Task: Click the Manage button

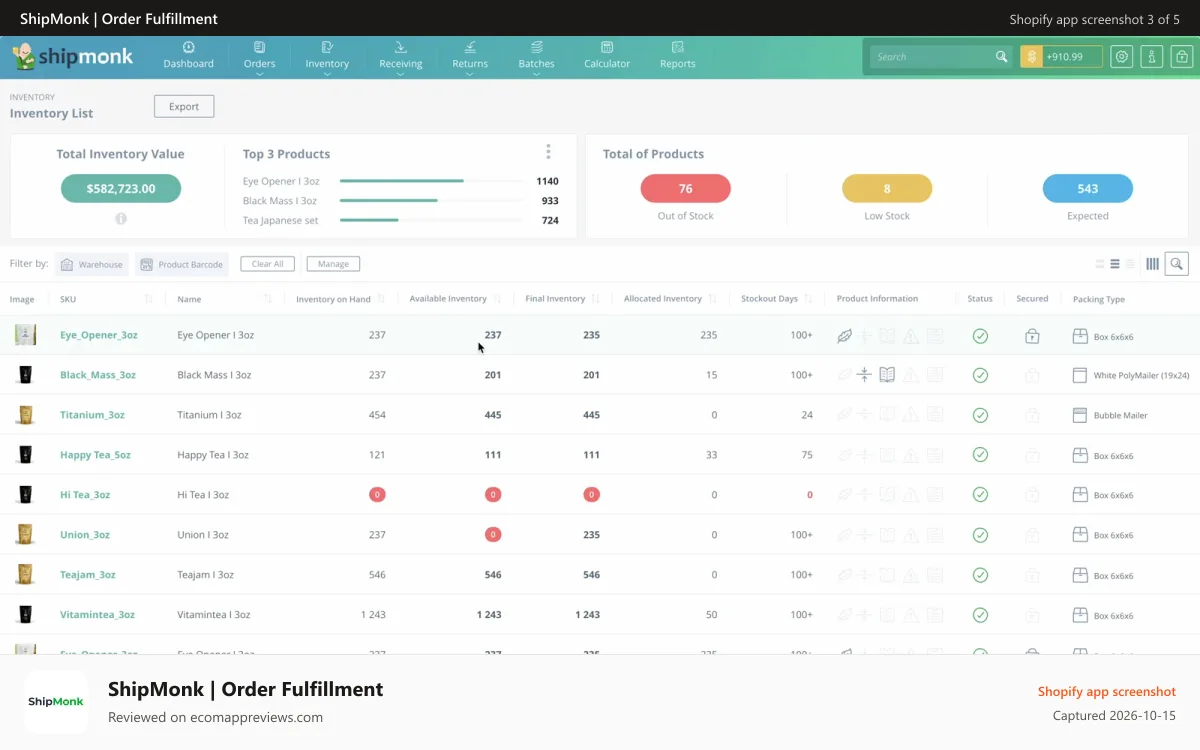Action: pyautogui.click(x=333, y=264)
